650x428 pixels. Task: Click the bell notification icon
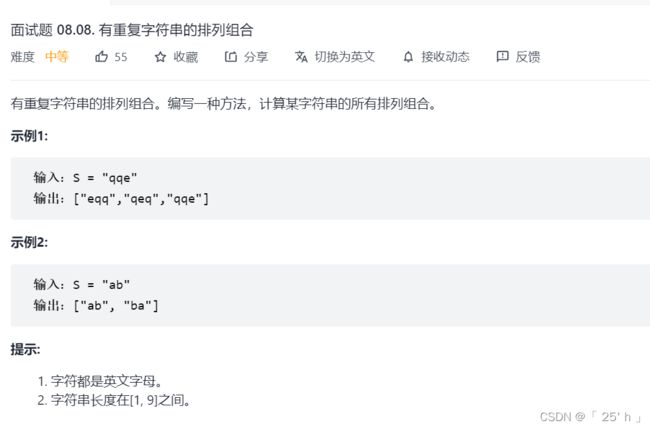pyautogui.click(x=408, y=57)
